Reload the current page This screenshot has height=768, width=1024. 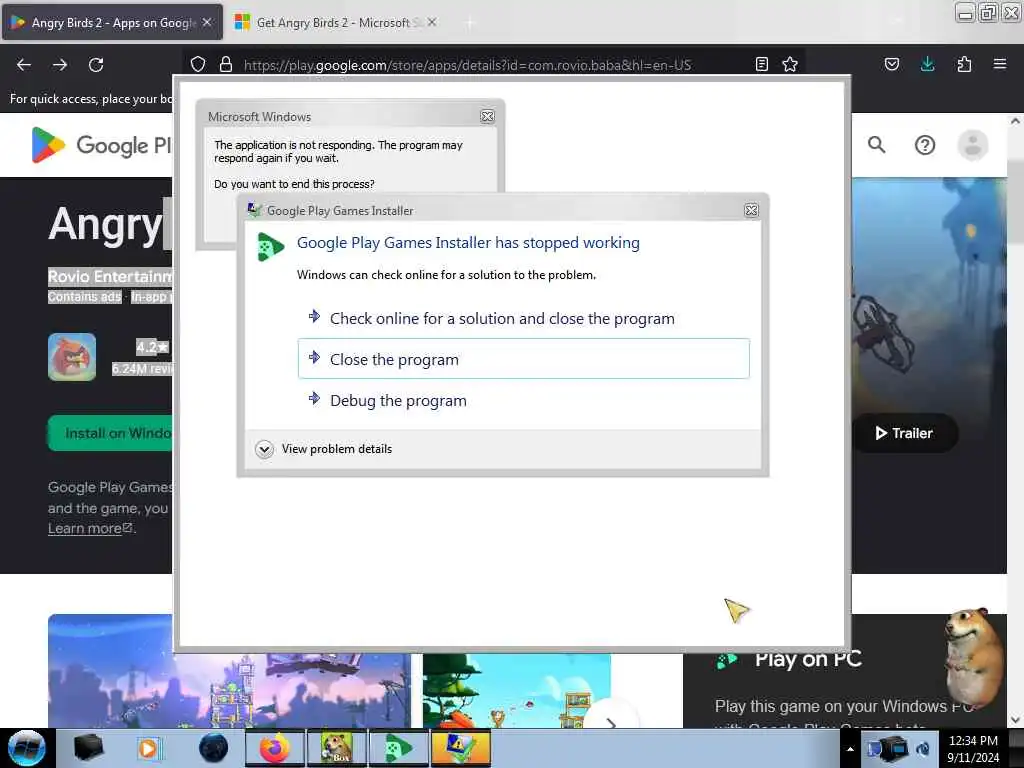click(96, 65)
